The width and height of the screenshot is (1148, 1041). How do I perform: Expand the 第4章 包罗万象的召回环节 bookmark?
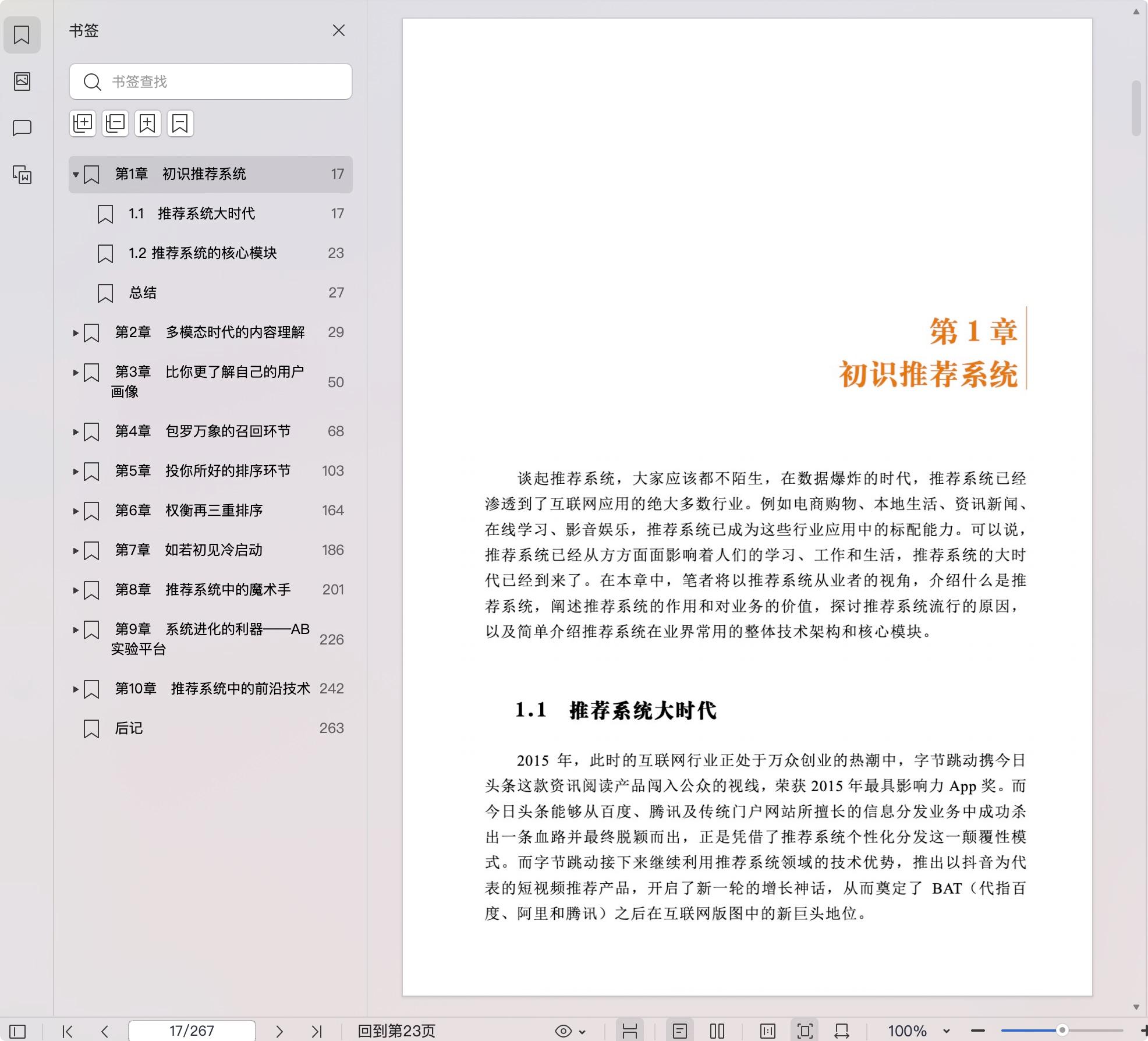76,431
